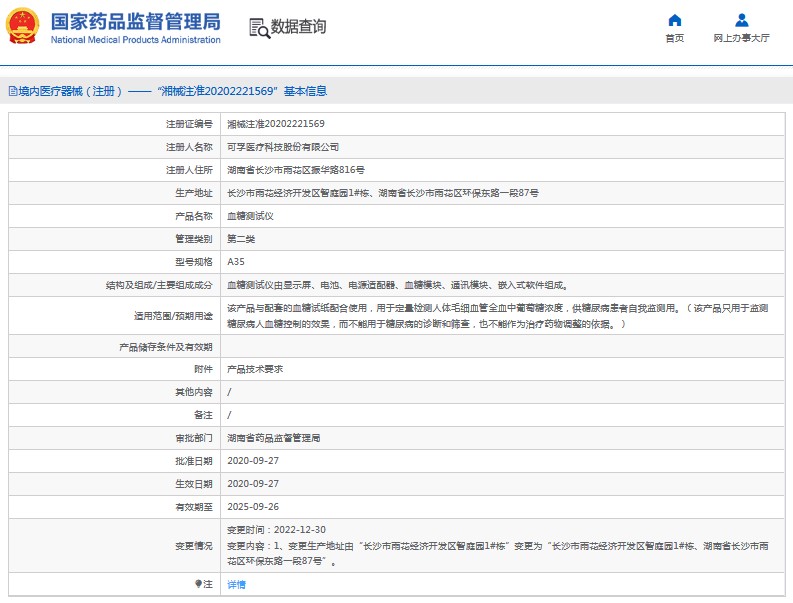The width and height of the screenshot is (793, 603).
Task: Open the 详情 link at the bottom
Action: [236, 584]
